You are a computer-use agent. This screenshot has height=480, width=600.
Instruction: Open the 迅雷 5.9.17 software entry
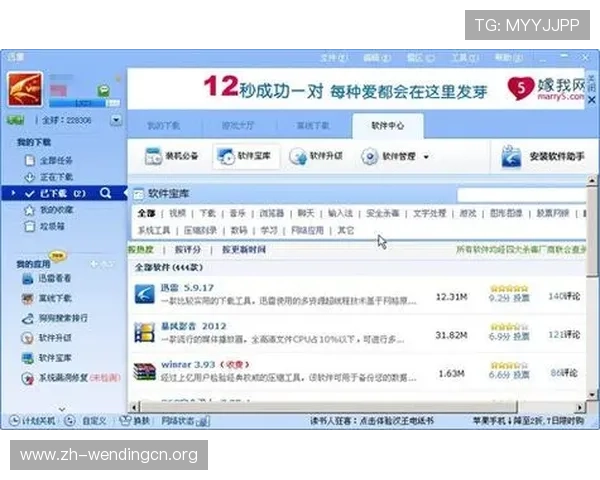click(187, 288)
